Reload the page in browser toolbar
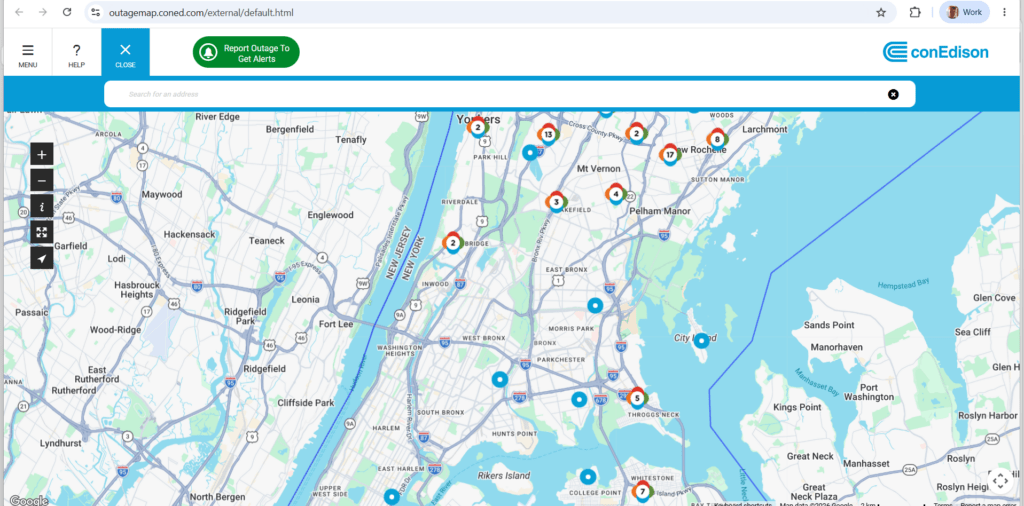1024x506 pixels. [67, 12]
